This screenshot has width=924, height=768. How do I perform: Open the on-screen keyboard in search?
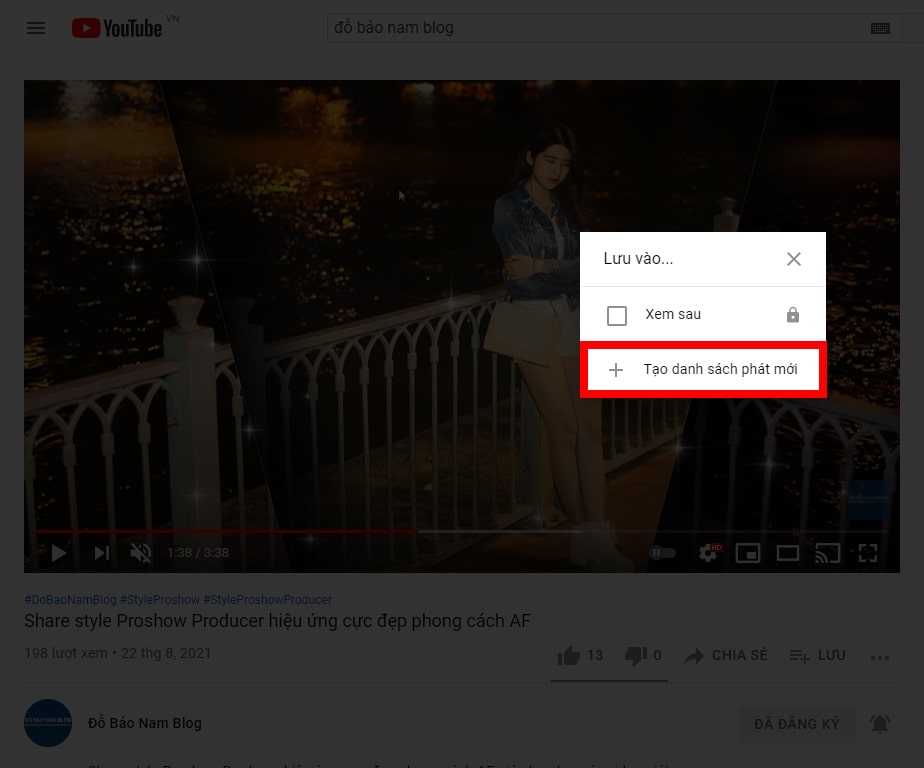click(880, 28)
